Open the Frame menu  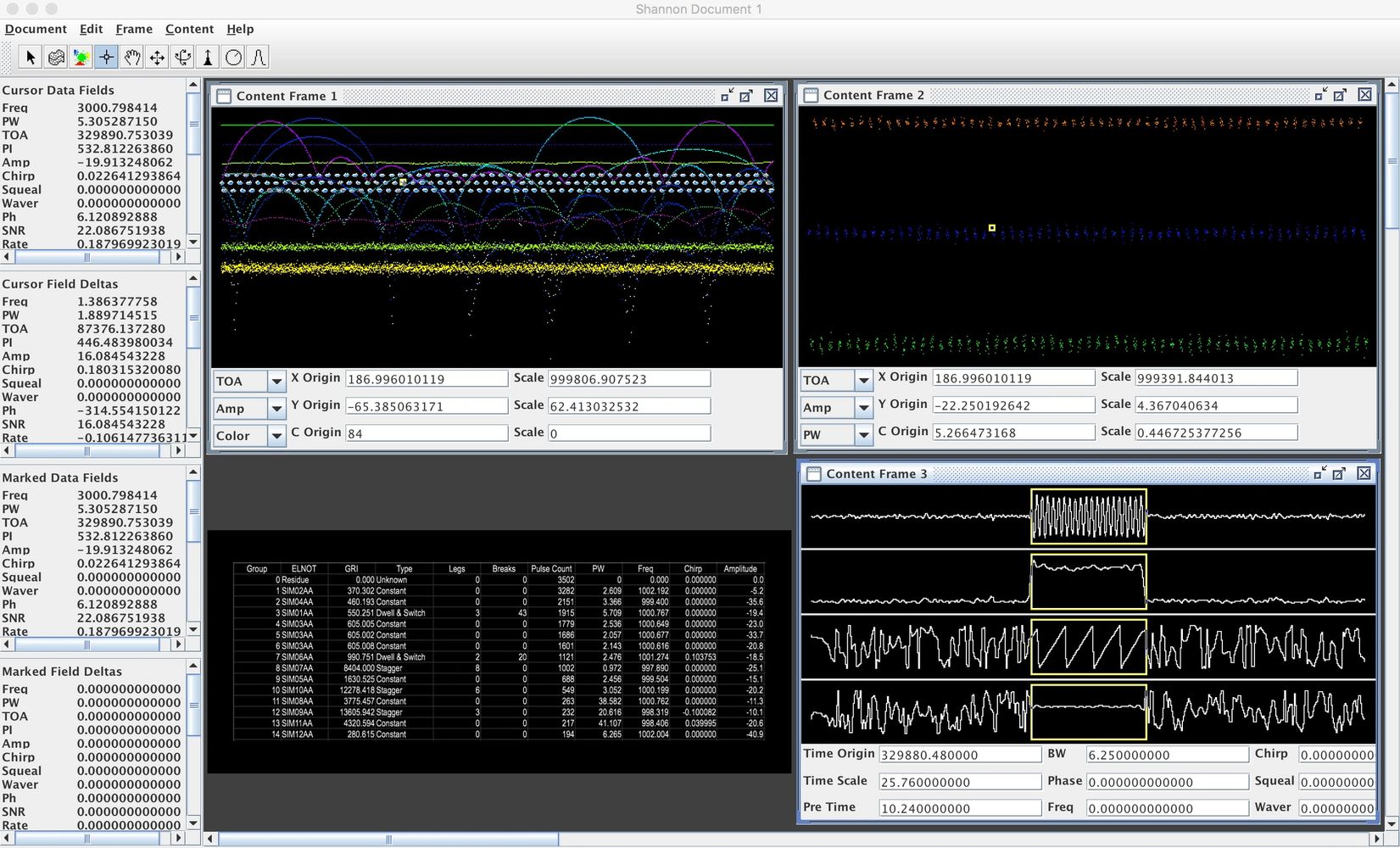pos(134,29)
